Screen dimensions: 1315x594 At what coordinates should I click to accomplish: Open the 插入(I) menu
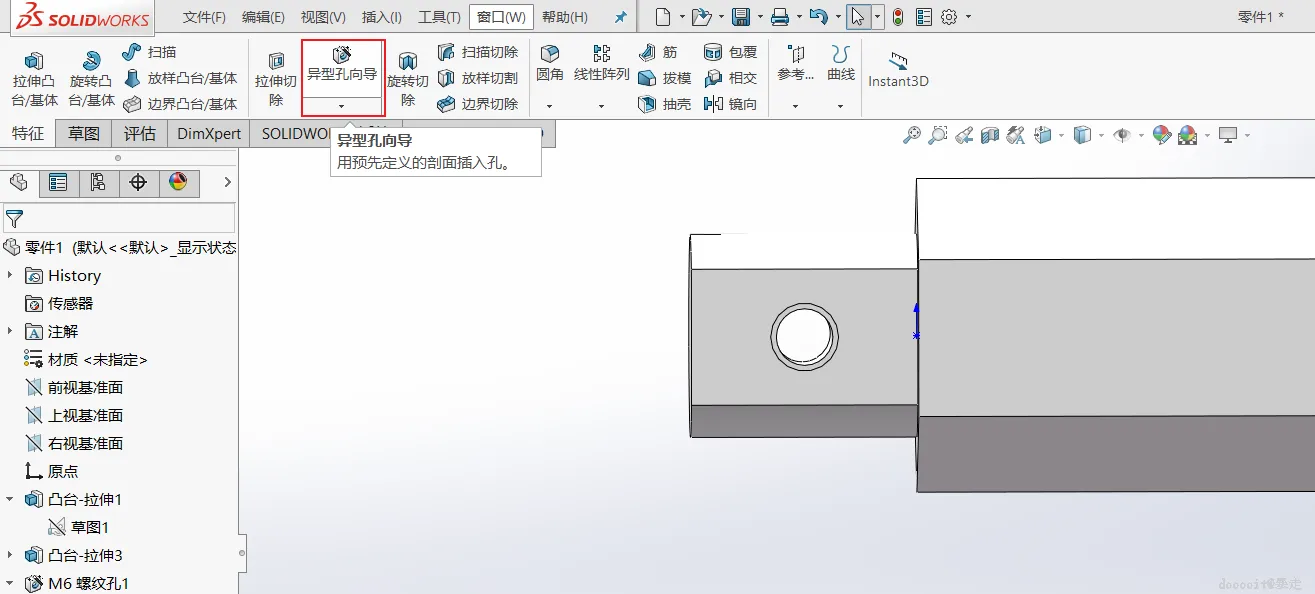(382, 18)
